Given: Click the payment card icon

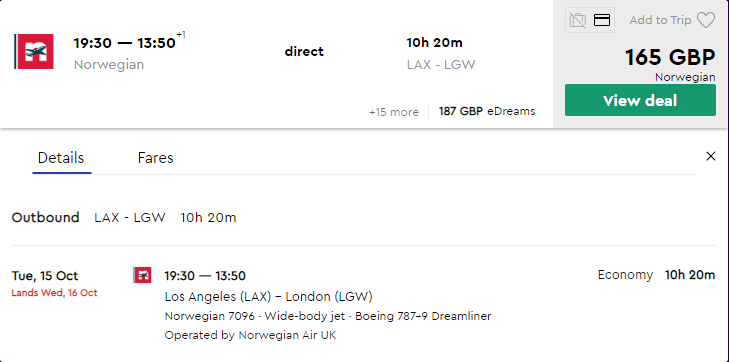Looking at the screenshot, I should (x=602, y=20).
